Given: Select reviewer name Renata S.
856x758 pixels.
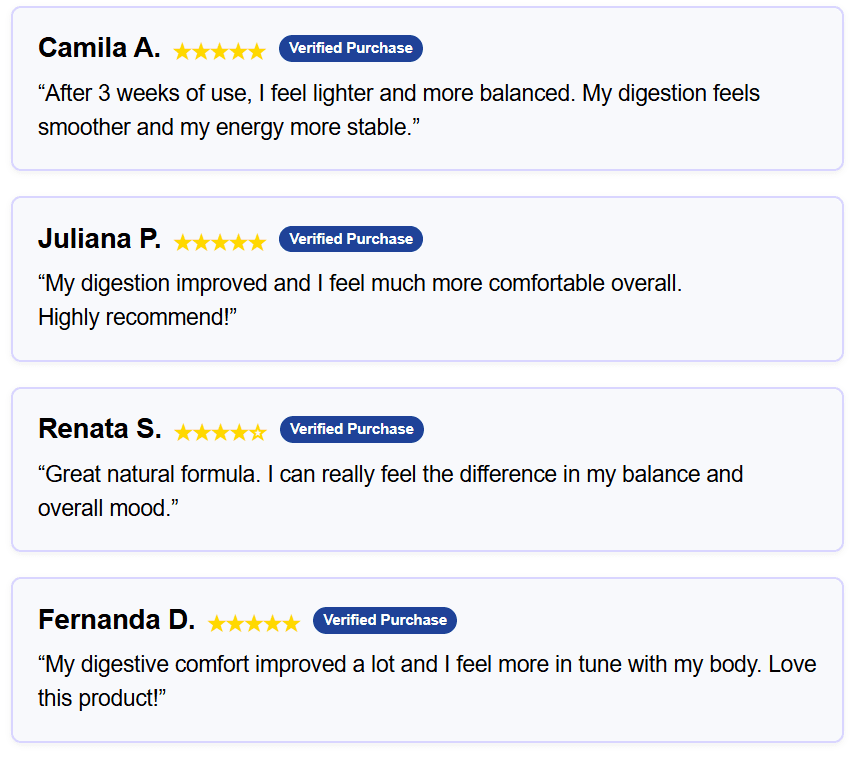Looking at the screenshot, I should [100, 429].
